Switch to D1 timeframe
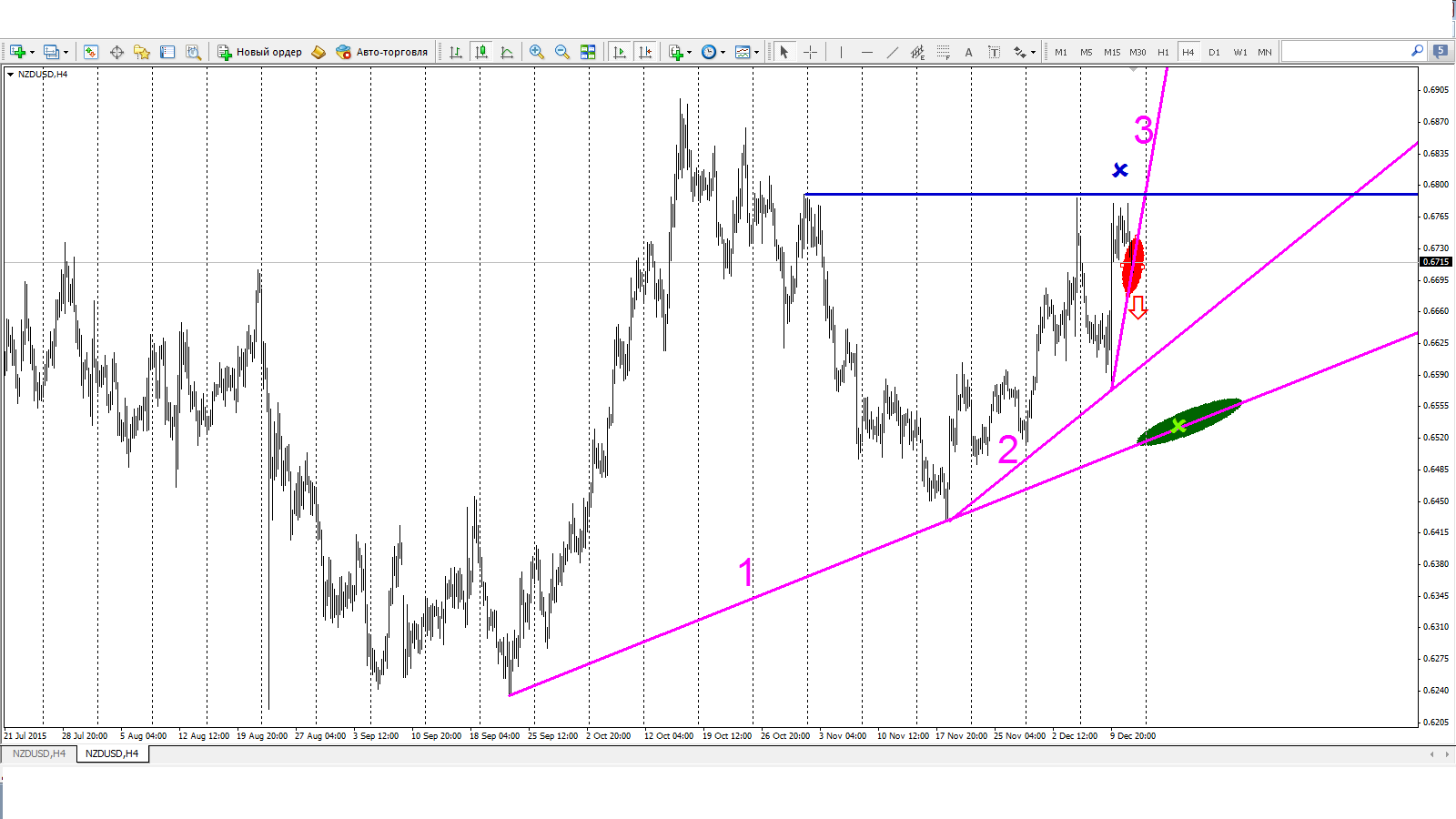Image resolution: width=1456 pixels, height=819 pixels. pos(1214,52)
